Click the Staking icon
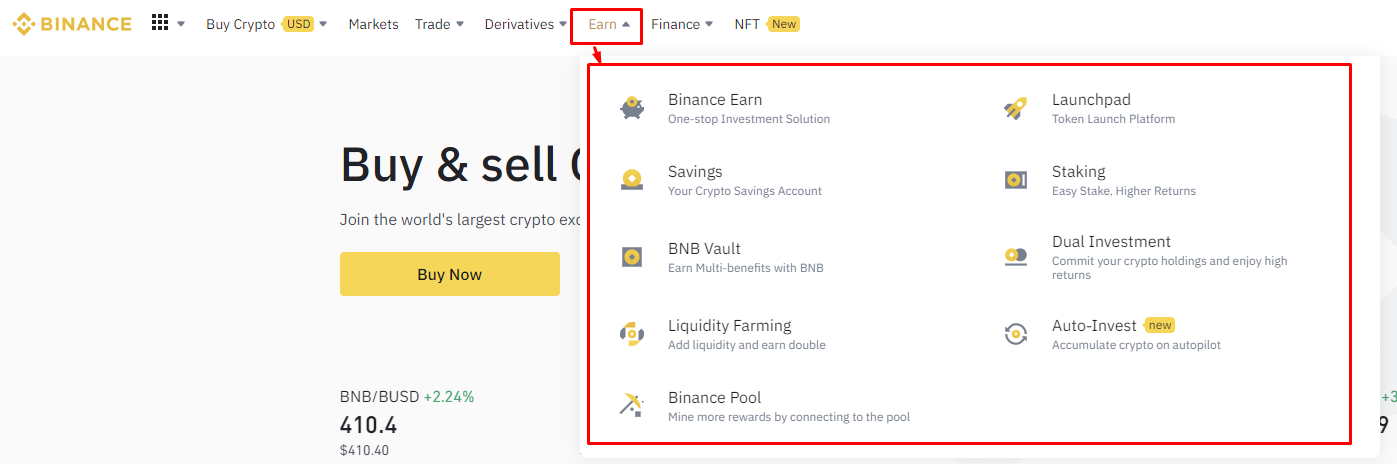 coord(1015,180)
